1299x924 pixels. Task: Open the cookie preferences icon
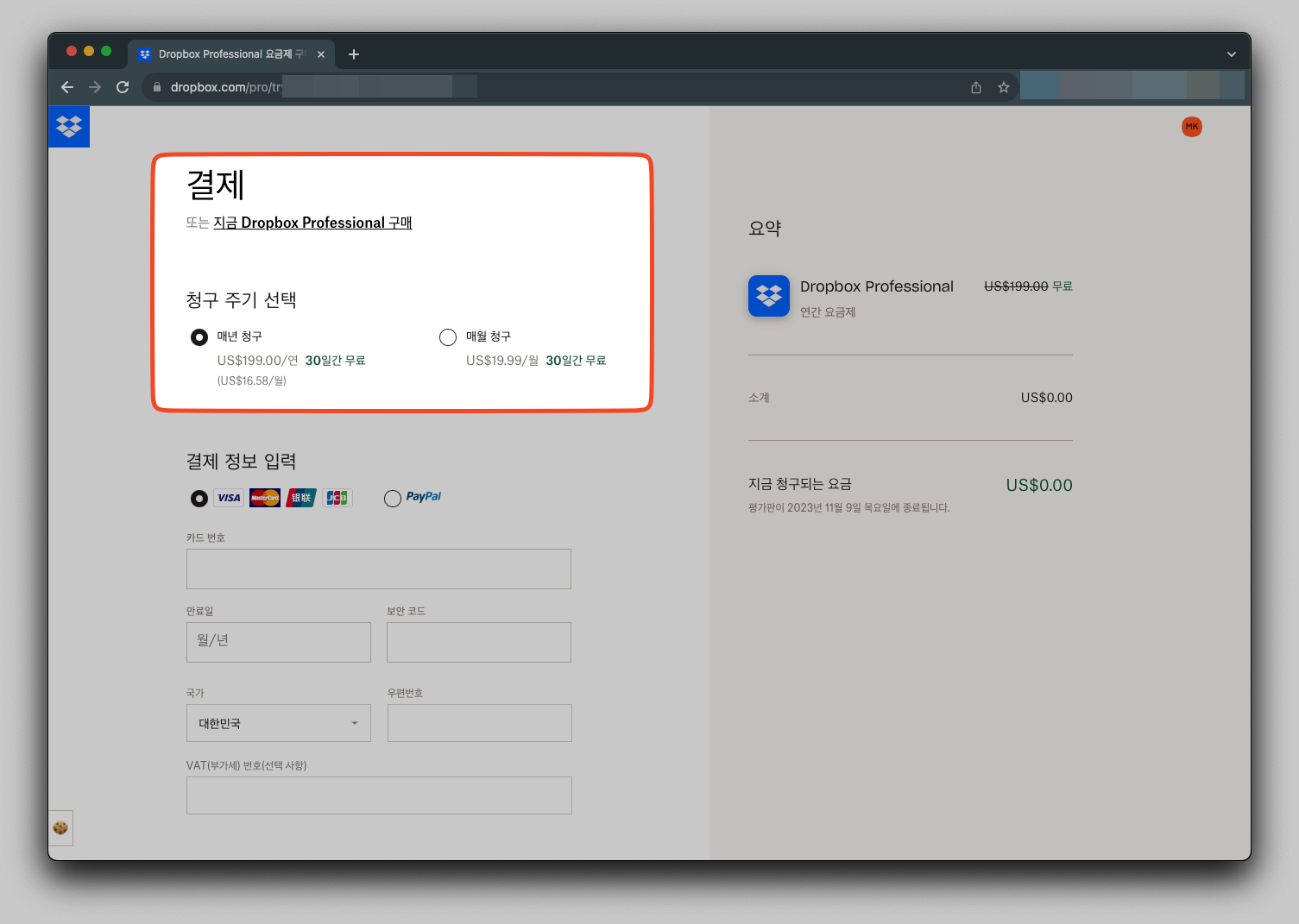pos(60,828)
